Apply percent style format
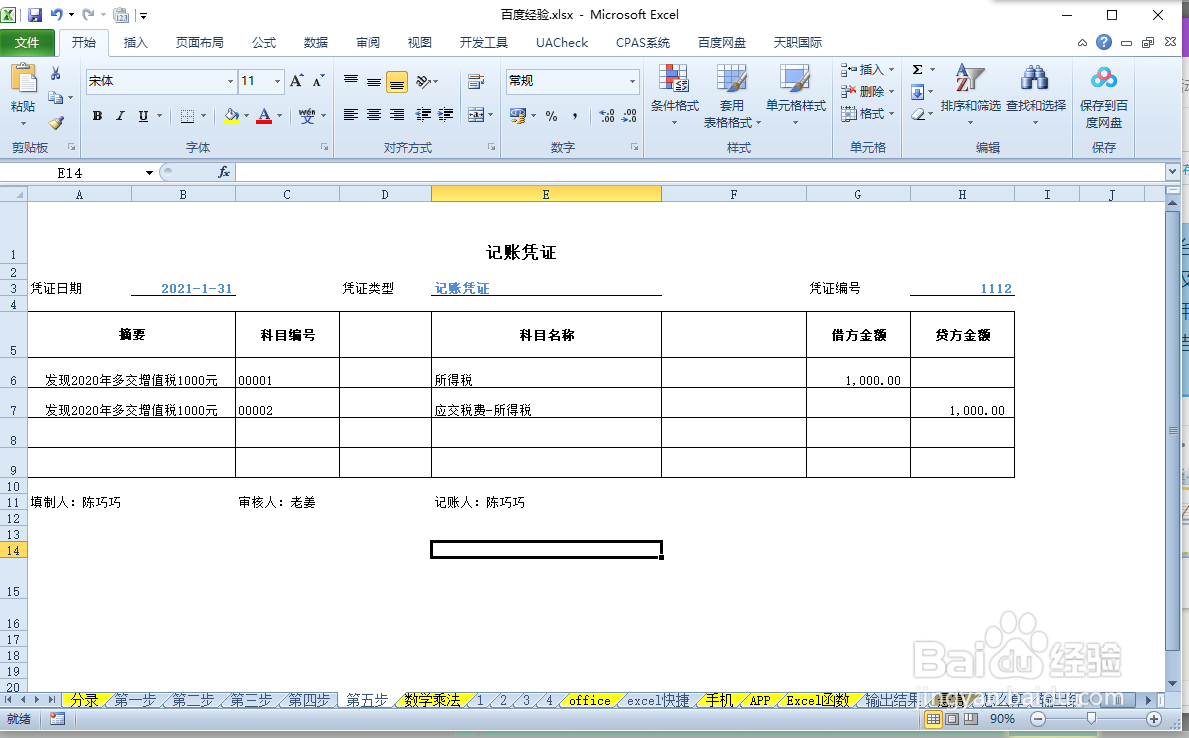 coord(551,116)
